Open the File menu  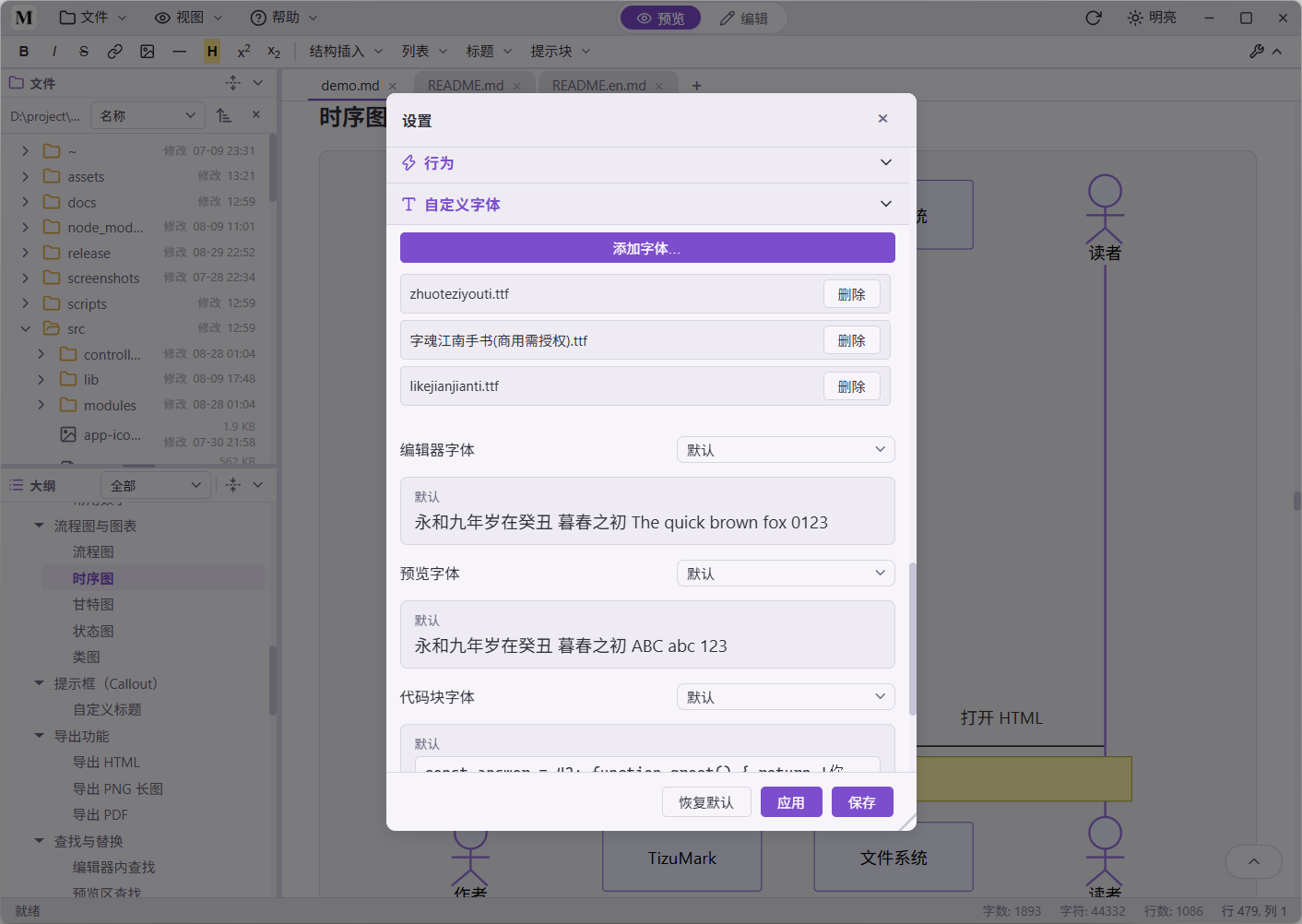coord(92,18)
